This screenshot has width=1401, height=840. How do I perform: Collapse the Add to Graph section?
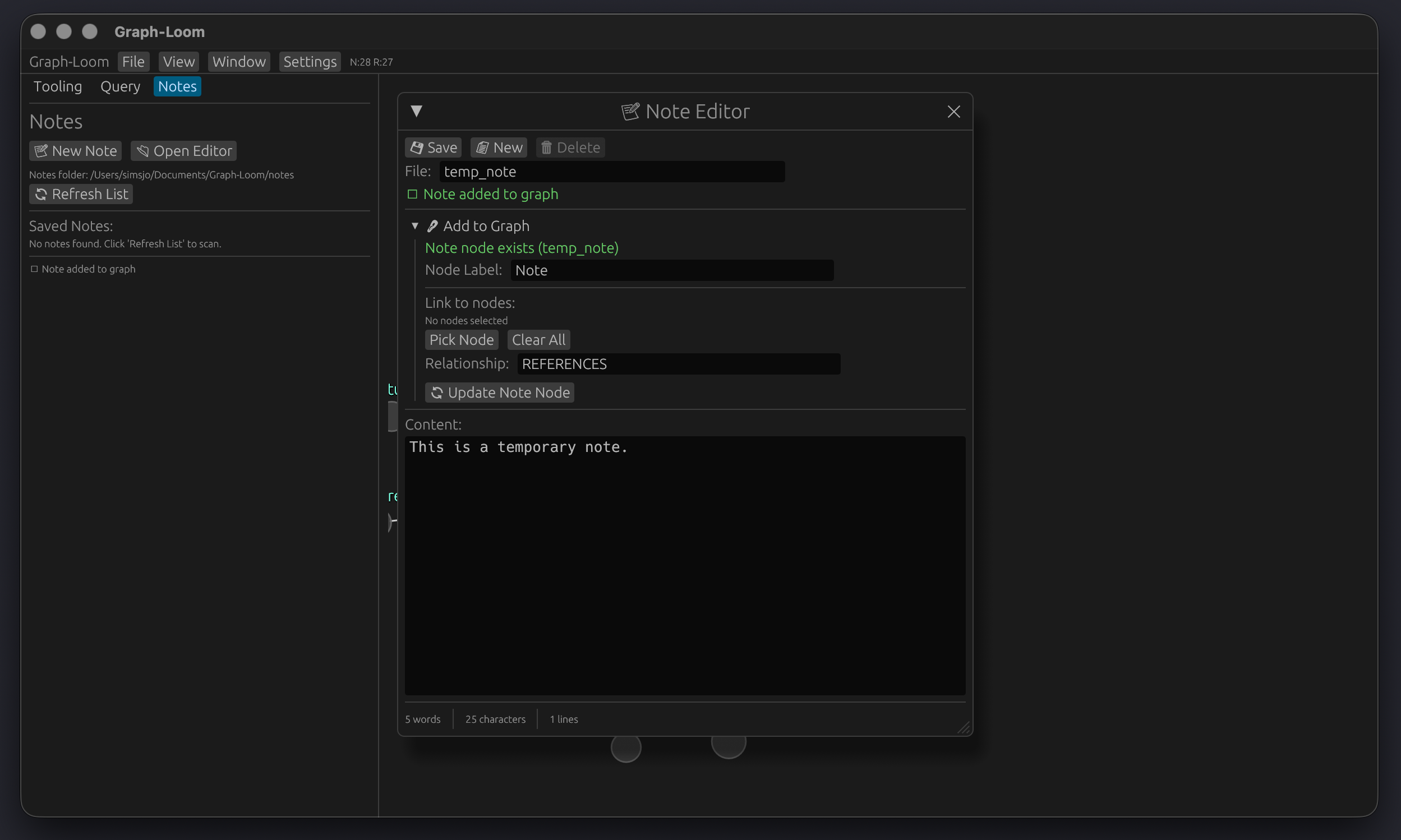pos(415,226)
